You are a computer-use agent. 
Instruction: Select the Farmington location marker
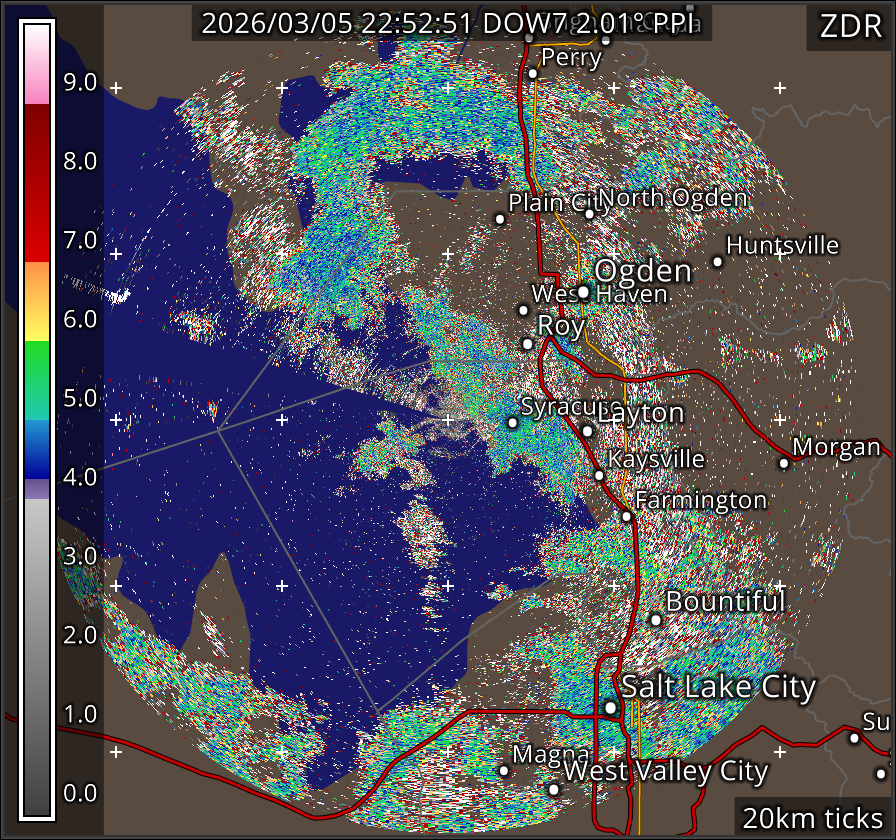[626, 516]
